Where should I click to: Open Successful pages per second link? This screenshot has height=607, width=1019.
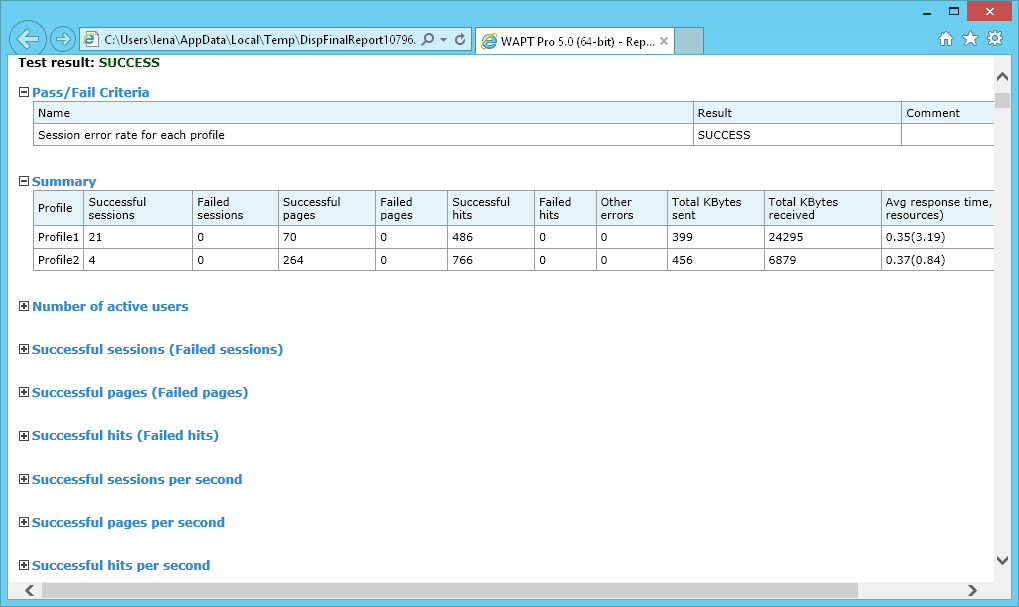128,522
